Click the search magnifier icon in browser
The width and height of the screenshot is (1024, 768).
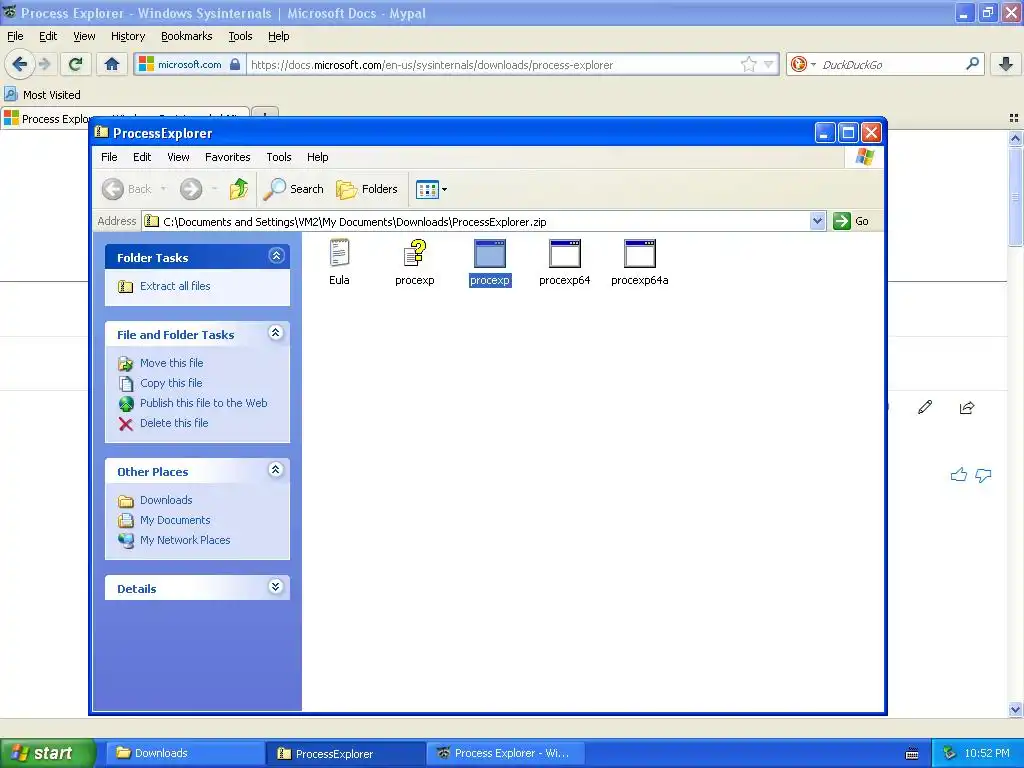coord(972,64)
